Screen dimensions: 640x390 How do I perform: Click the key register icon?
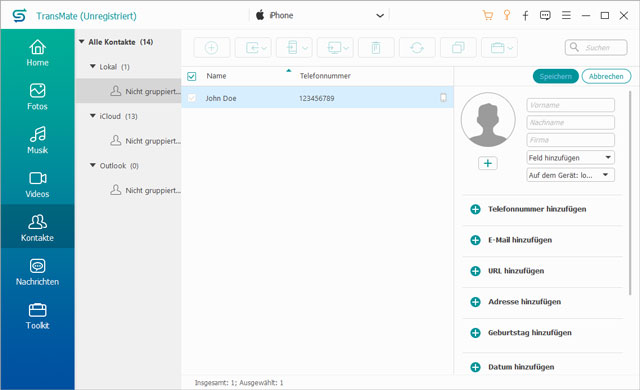coord(507,16)
